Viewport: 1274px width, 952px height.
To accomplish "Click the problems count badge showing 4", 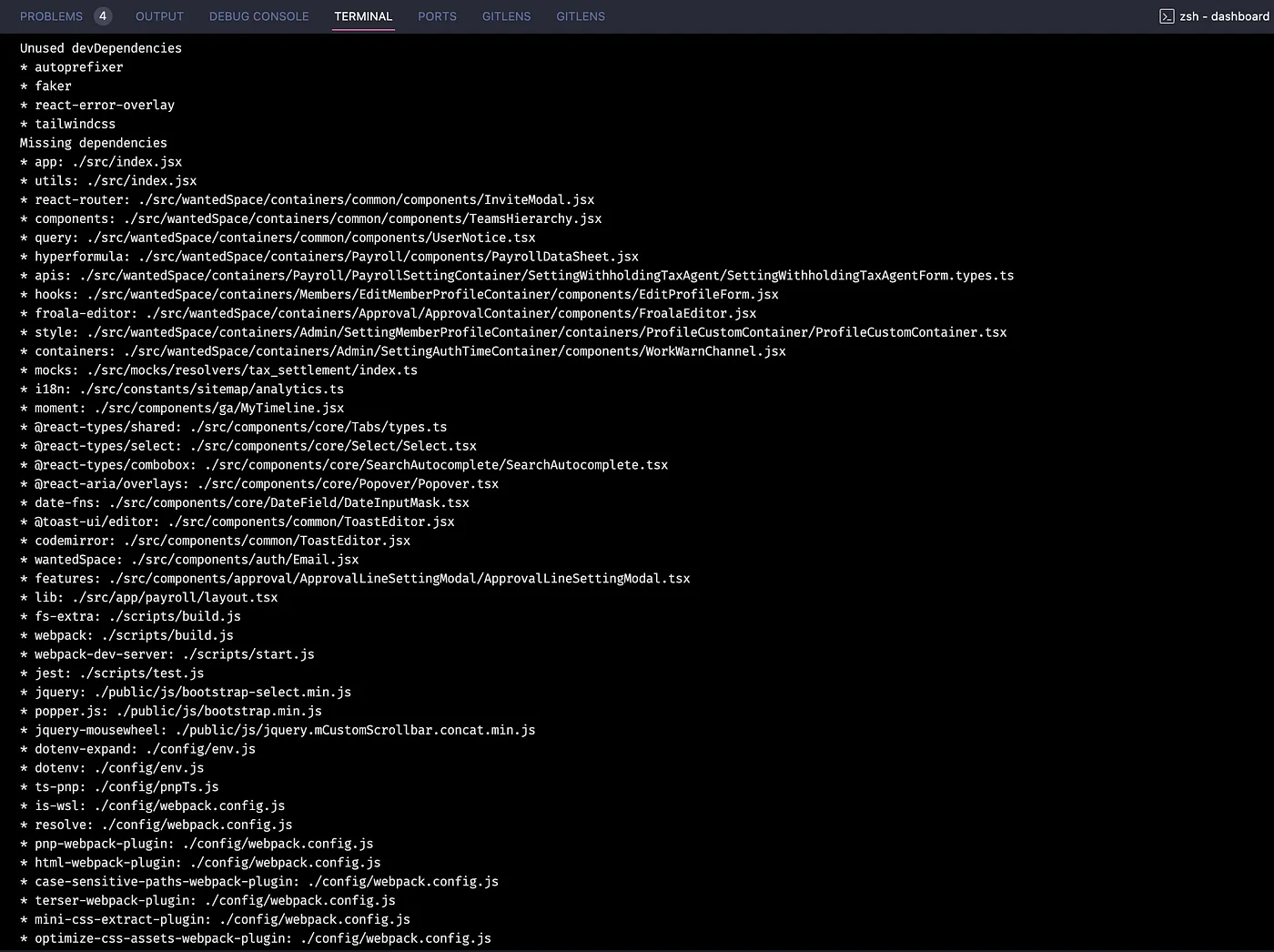I will click(103, 15).
